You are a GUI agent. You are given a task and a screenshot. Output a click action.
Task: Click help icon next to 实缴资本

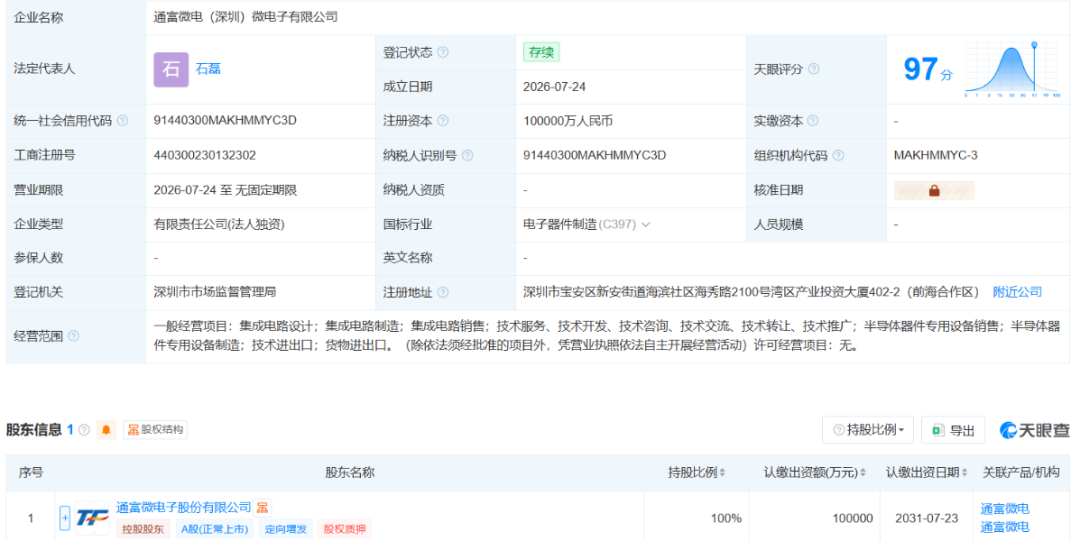pos(813,121)
